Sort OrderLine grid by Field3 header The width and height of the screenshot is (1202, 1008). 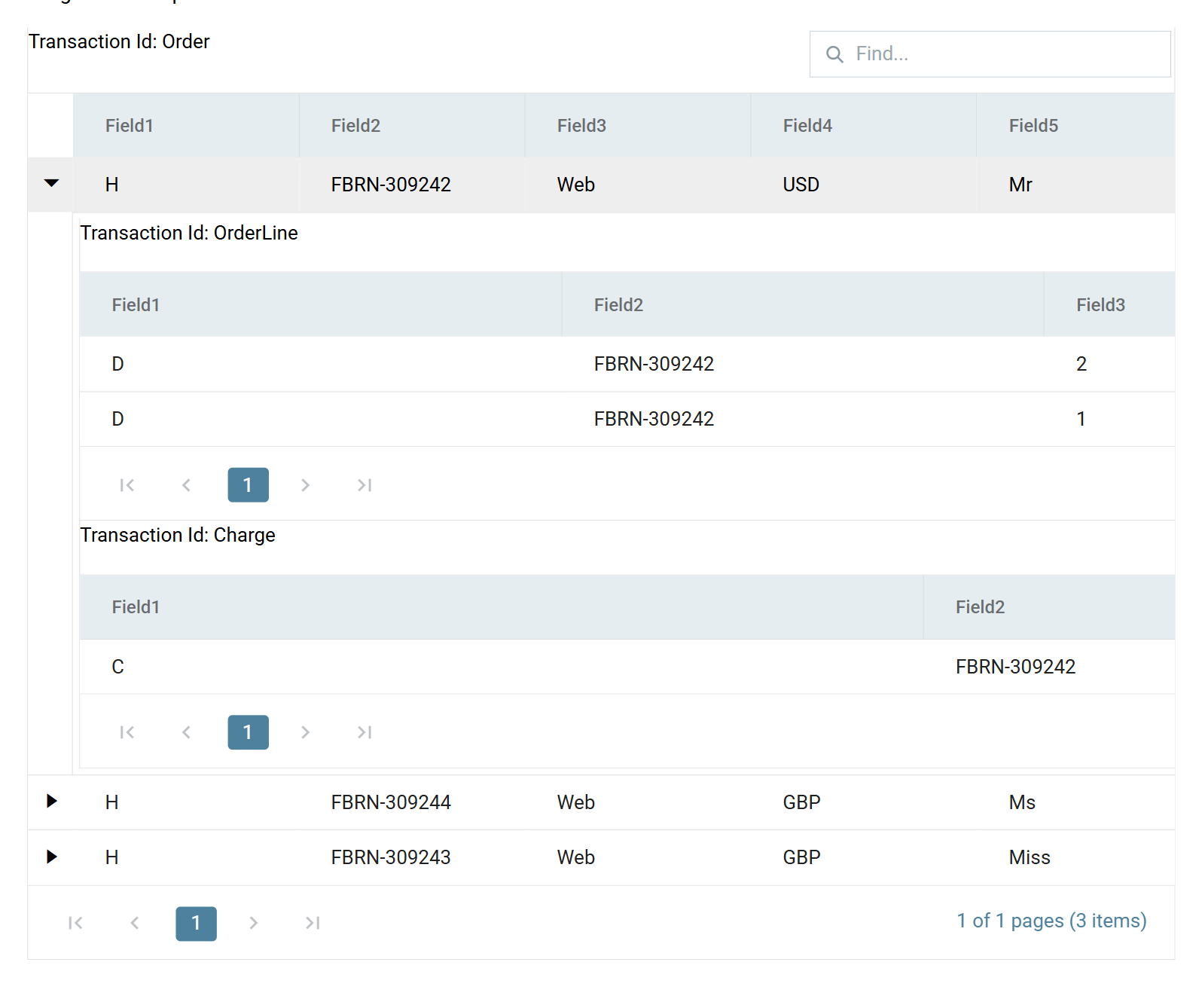coord(1110,305)
